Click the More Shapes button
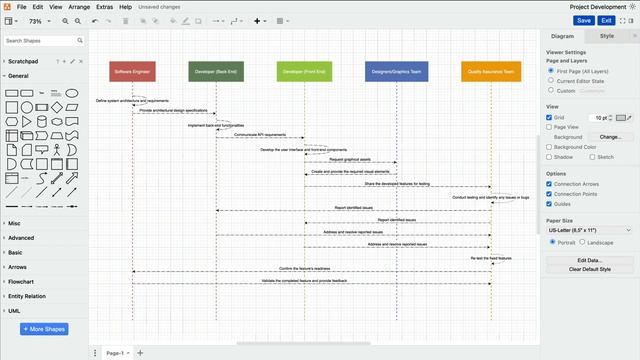 [x=44, y=329]
